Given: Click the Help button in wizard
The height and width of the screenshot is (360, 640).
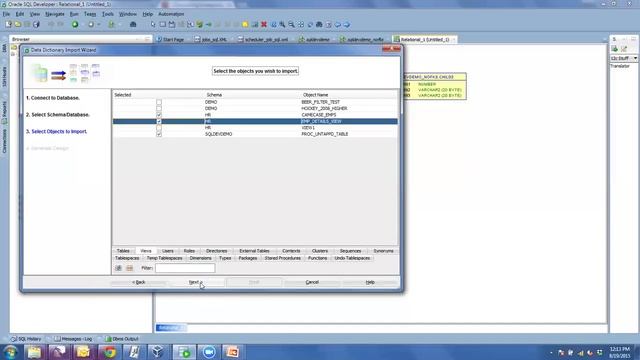Looking at the screenshot, I should coord(370,282).
